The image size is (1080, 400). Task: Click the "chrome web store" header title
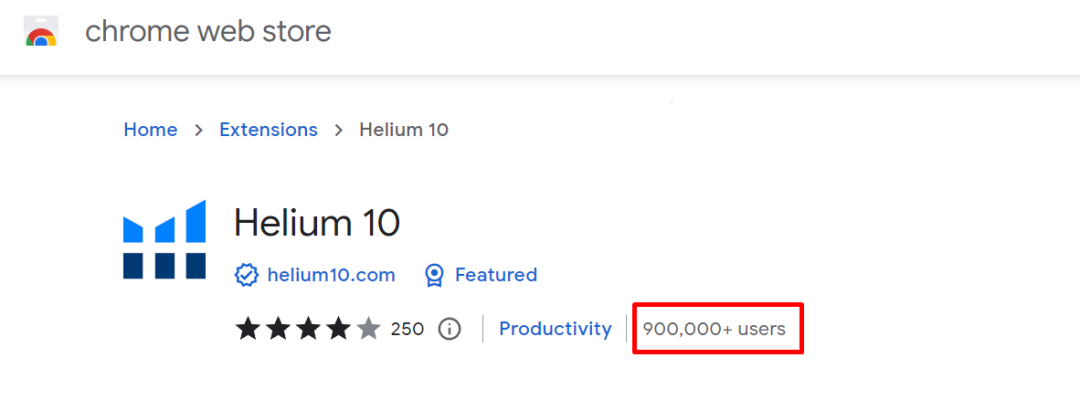tap(208, 32)
